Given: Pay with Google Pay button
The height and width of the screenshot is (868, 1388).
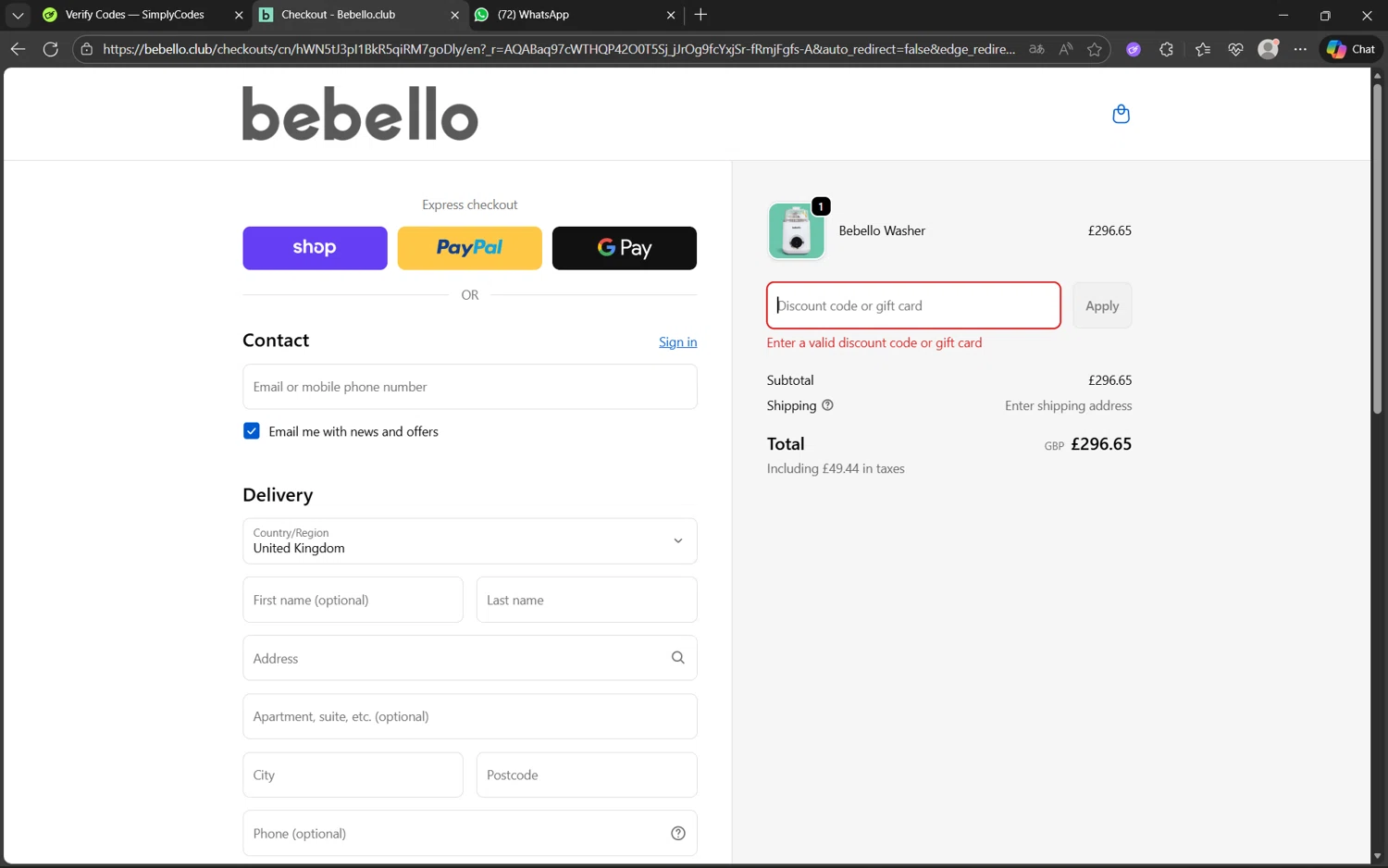Looking at the screenshot, I should [625, 248].
